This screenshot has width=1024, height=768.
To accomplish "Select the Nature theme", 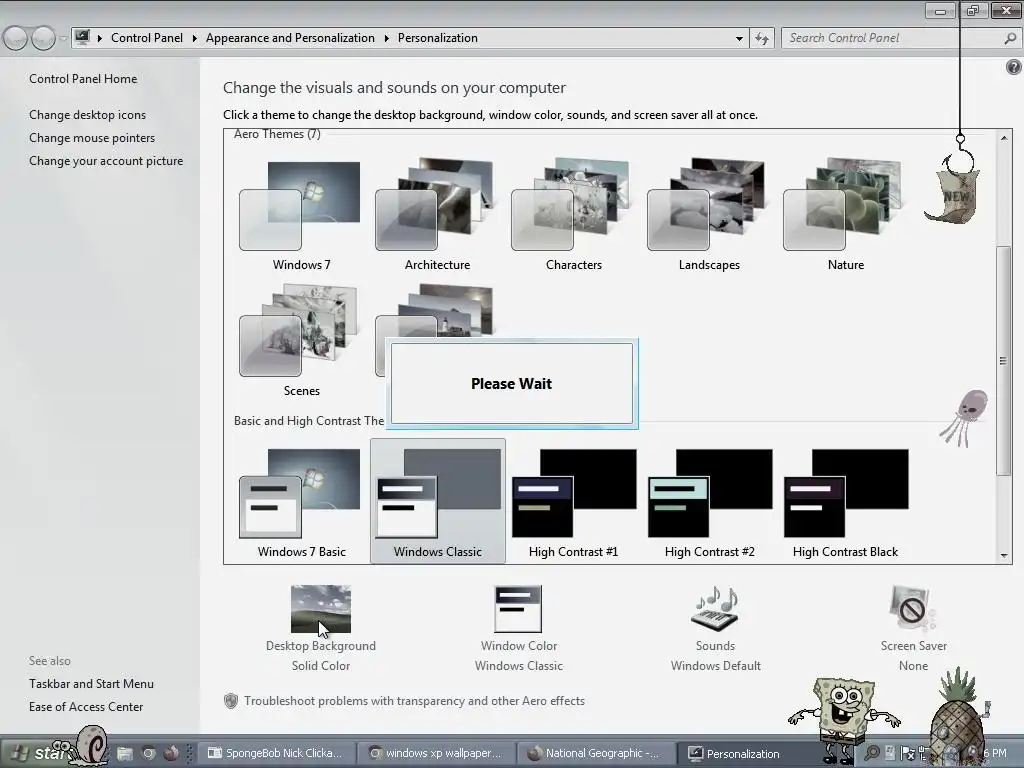I will point(845,214).
